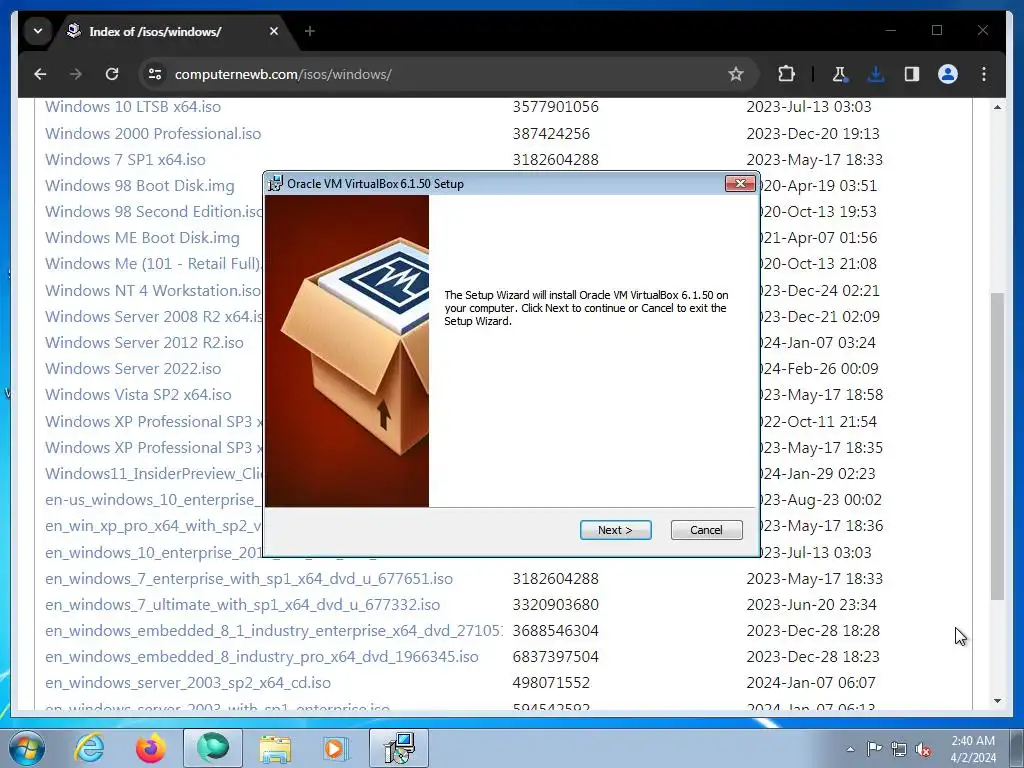Launch Internet Explorer from taskbar

[x=89, y=748]
